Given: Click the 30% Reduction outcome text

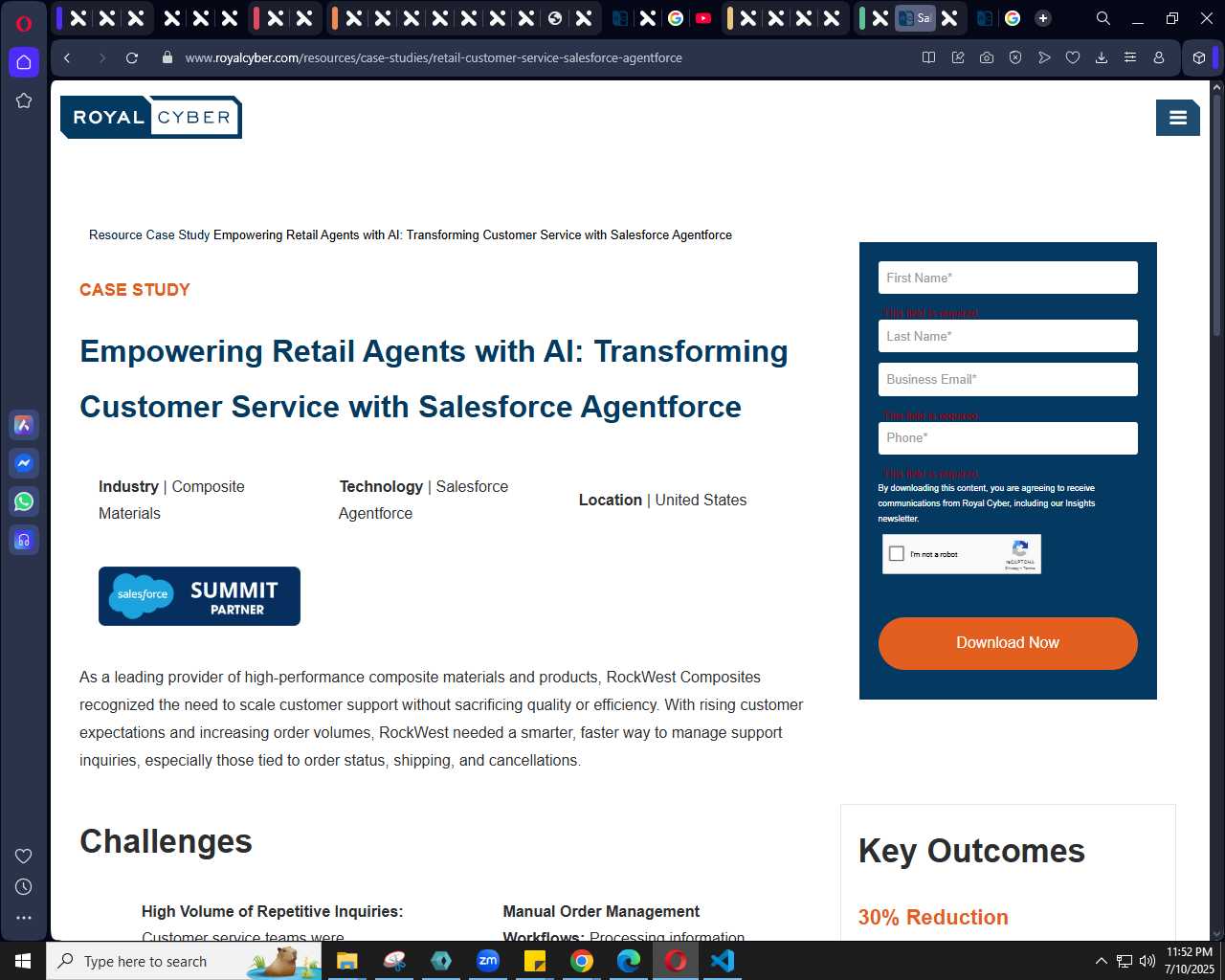Looking at the screenshot, I should click(x=933, y=917).
